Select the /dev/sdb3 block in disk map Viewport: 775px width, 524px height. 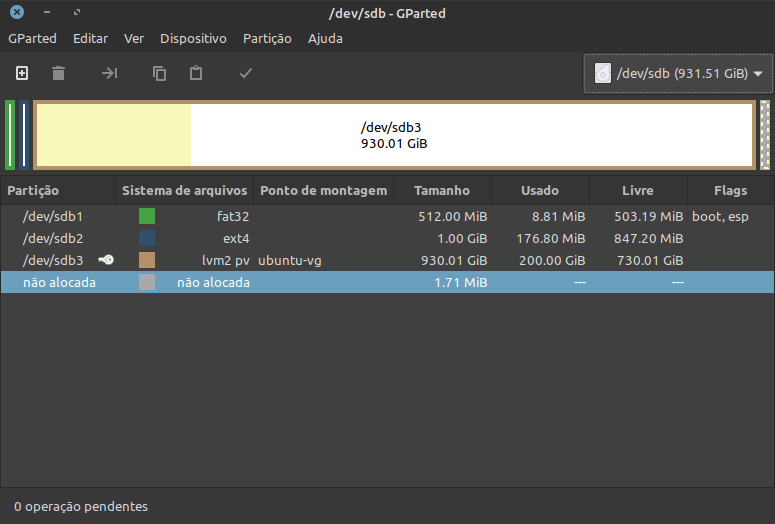pyautogui.click(x=394, y=135)
